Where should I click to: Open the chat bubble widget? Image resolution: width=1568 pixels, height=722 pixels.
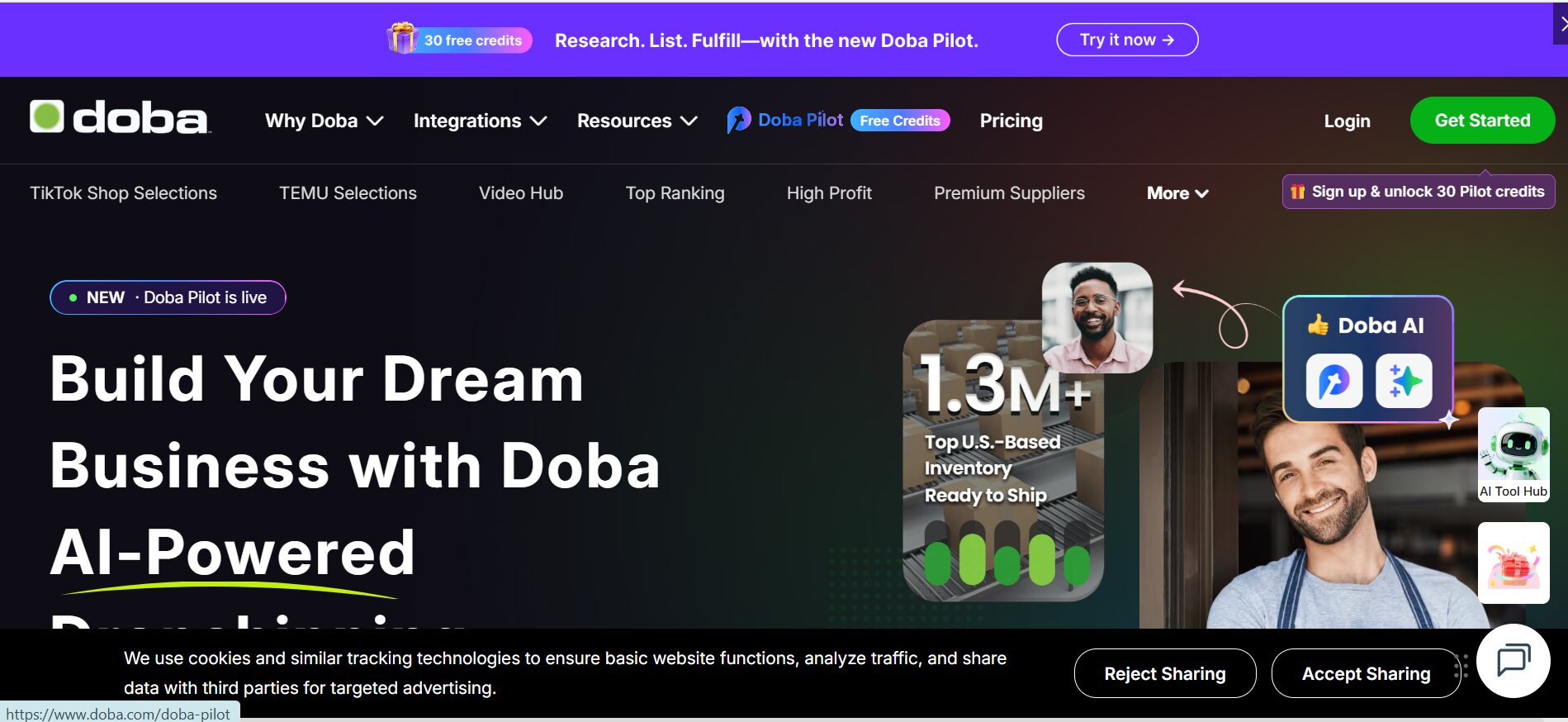coord(1514,661)
